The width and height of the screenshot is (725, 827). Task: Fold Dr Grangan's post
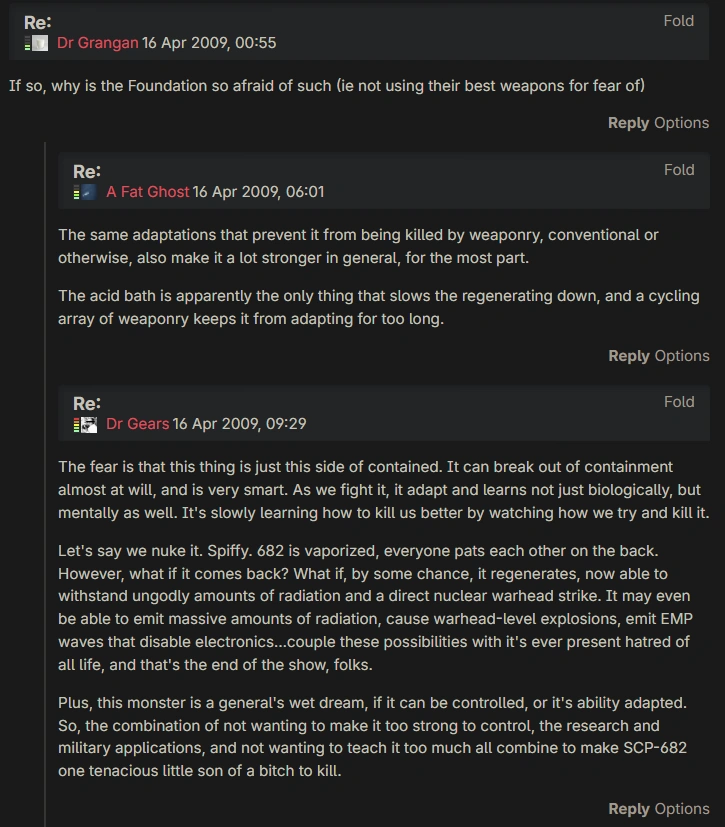(x=679, y=21)
